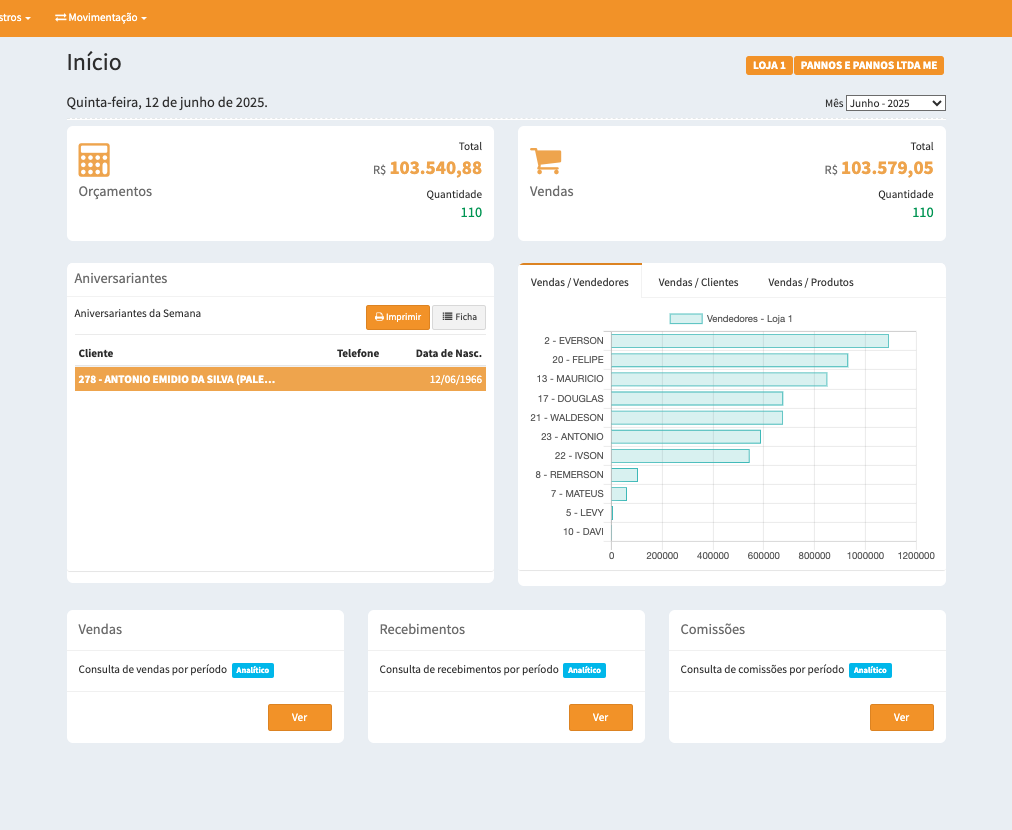The width and height of the screenshot is (1012, 830).
Task: Click Analítico badge next to comissões consultation
Action: click(x=870, y=670)
